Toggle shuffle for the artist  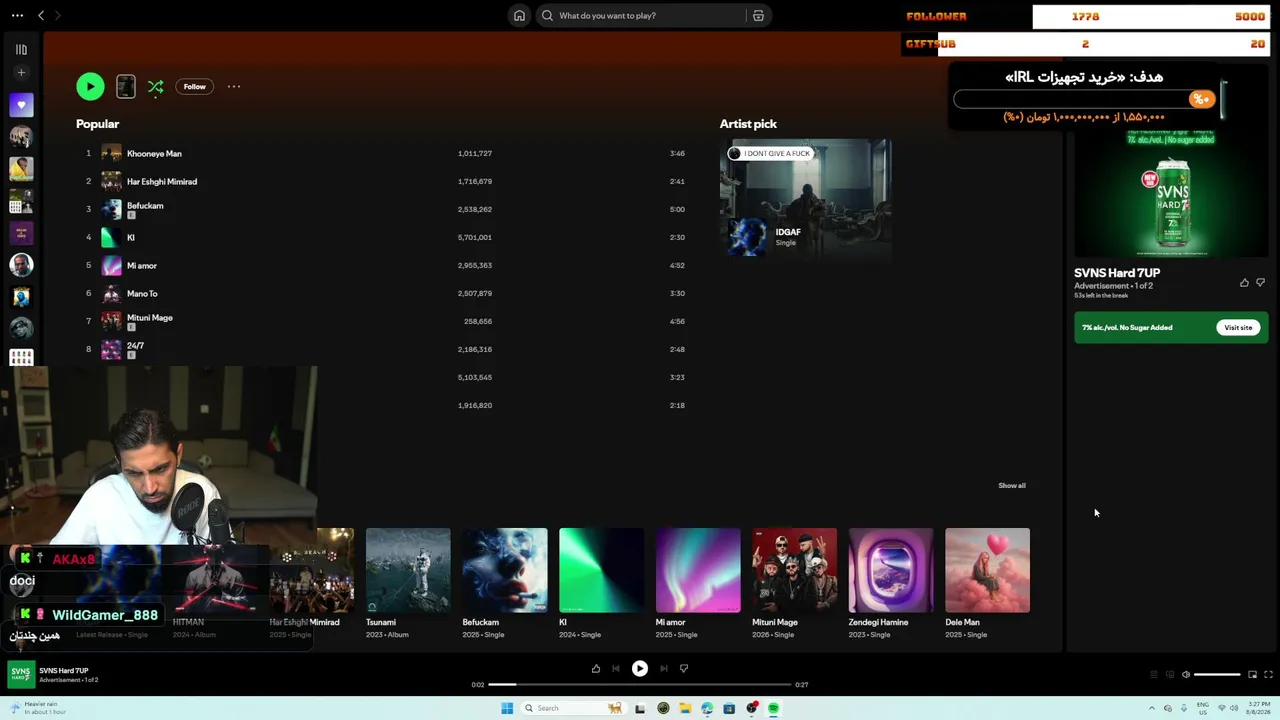155,87
